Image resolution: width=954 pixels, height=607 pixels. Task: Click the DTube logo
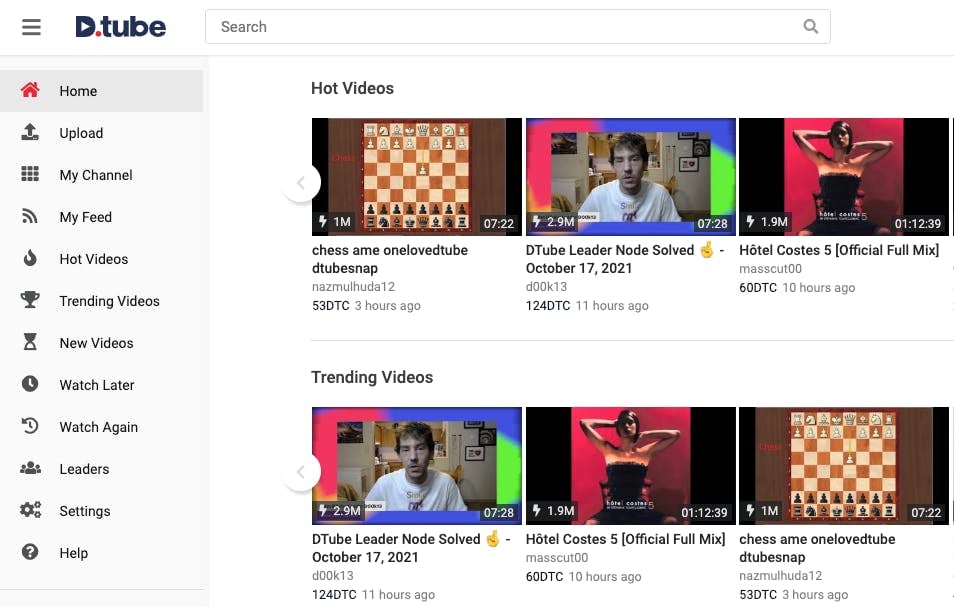(120, 27)
